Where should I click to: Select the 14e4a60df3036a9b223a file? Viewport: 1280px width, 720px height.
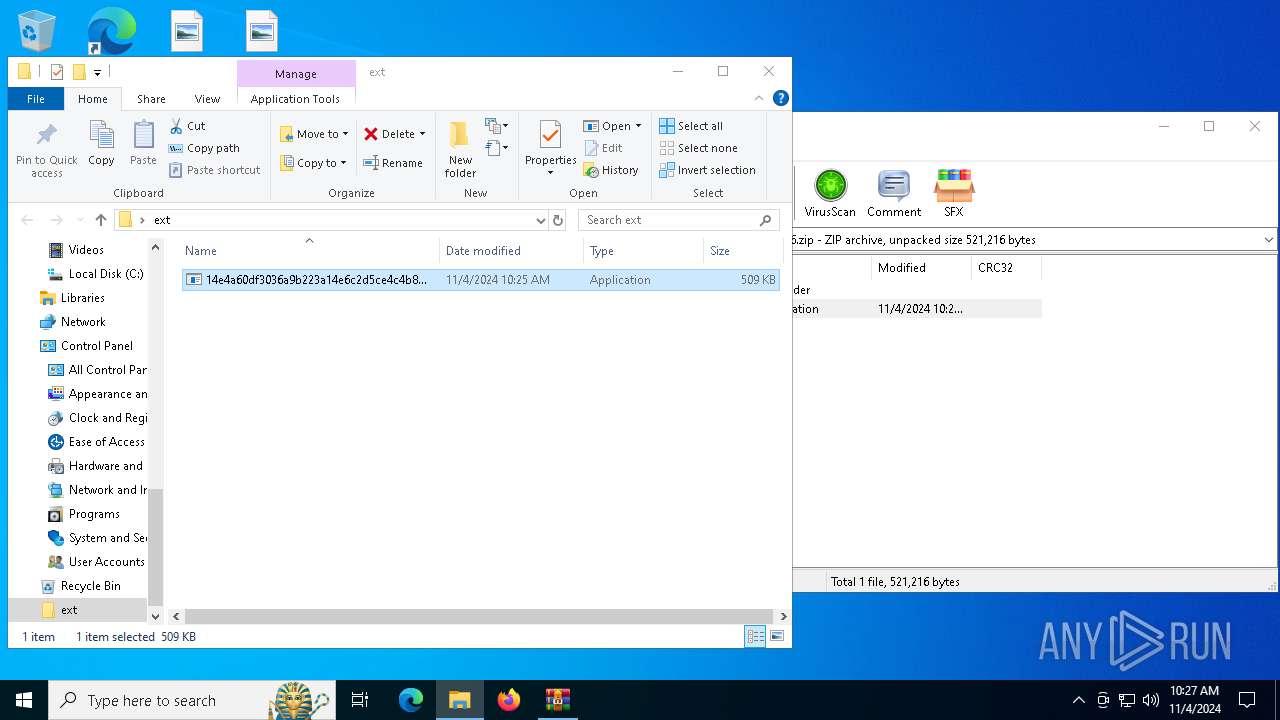pos(481,280)
